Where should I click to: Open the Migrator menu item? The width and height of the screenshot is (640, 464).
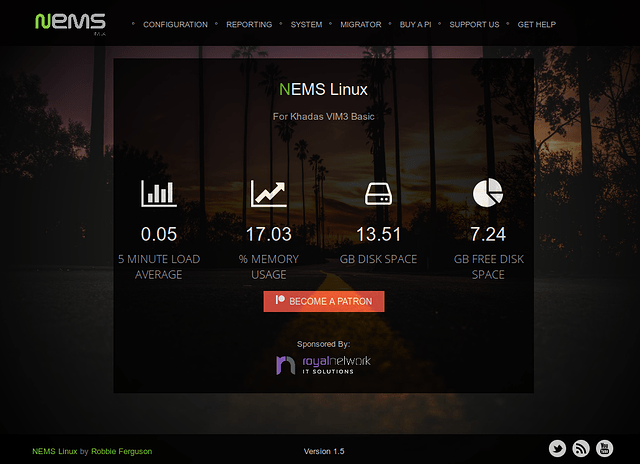click(x=361, y=24)
